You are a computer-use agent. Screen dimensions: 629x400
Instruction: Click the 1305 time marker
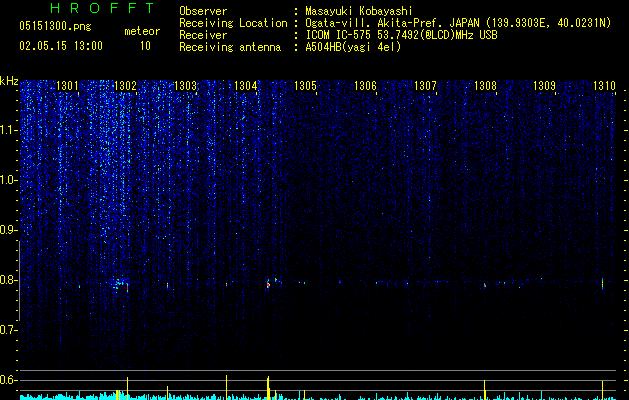pos(305,86)
